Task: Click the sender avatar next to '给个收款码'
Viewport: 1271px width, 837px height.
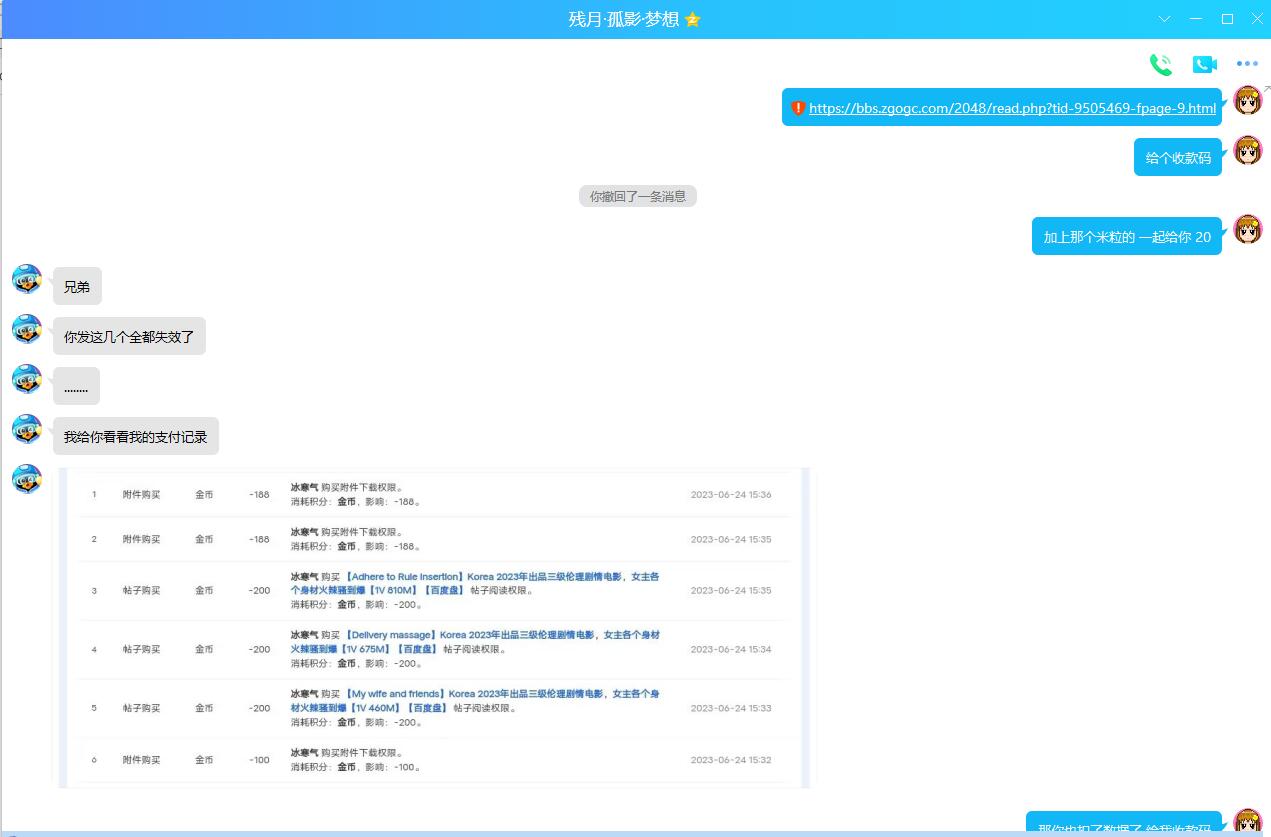Action: [1247, 150]
